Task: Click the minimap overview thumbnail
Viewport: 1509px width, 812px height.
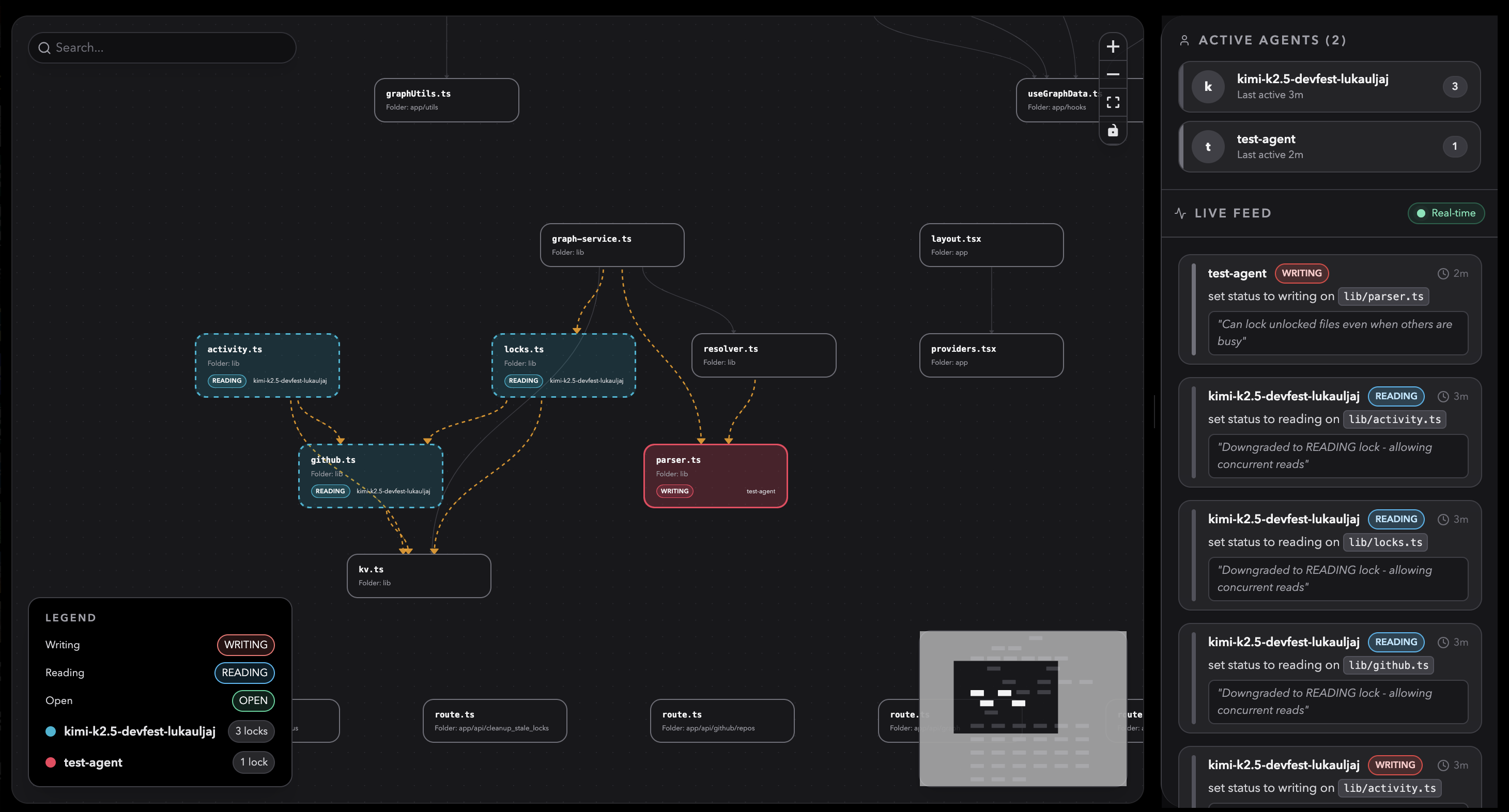Action: [1022, 708]
